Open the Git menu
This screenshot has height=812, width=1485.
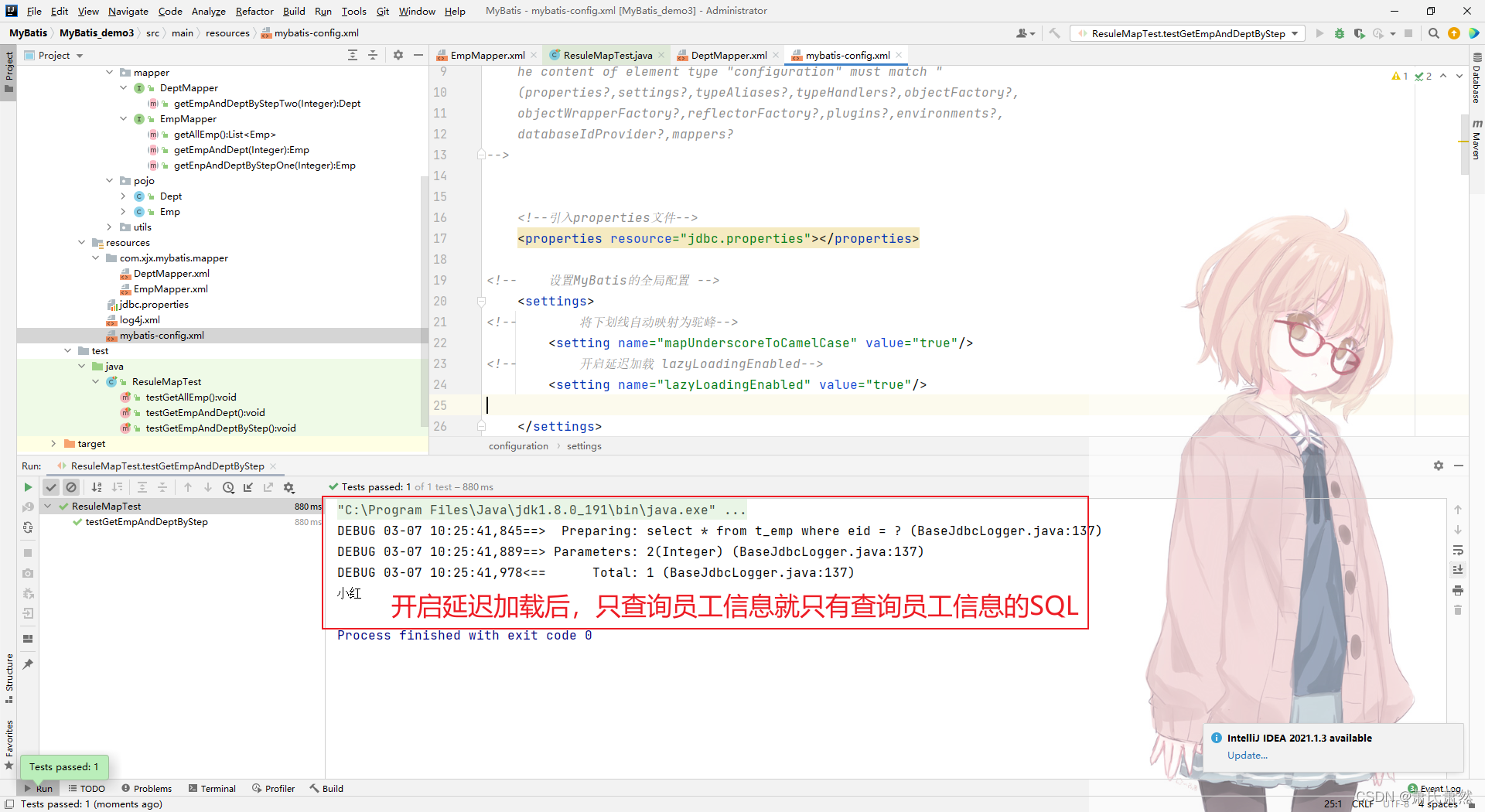click(383, 11)
